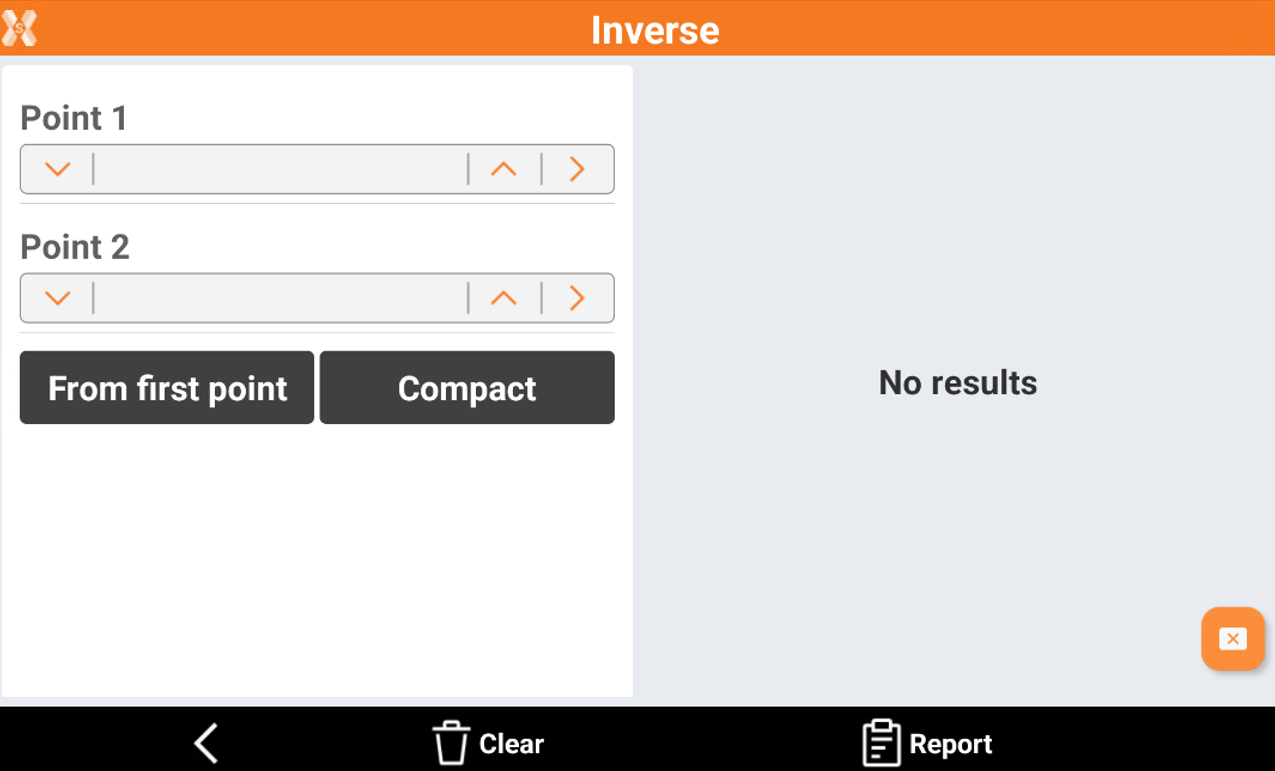
Task: Tap the orange floating delete button
Action: [1232, 639]
